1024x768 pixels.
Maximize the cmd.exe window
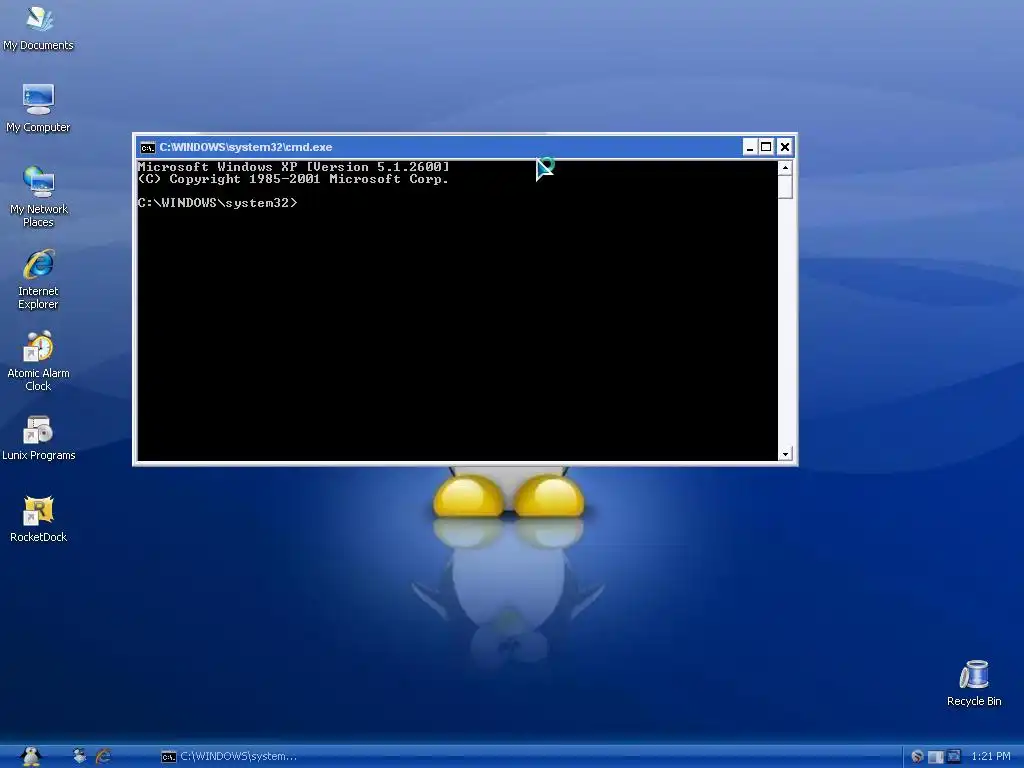click(766, 147)
